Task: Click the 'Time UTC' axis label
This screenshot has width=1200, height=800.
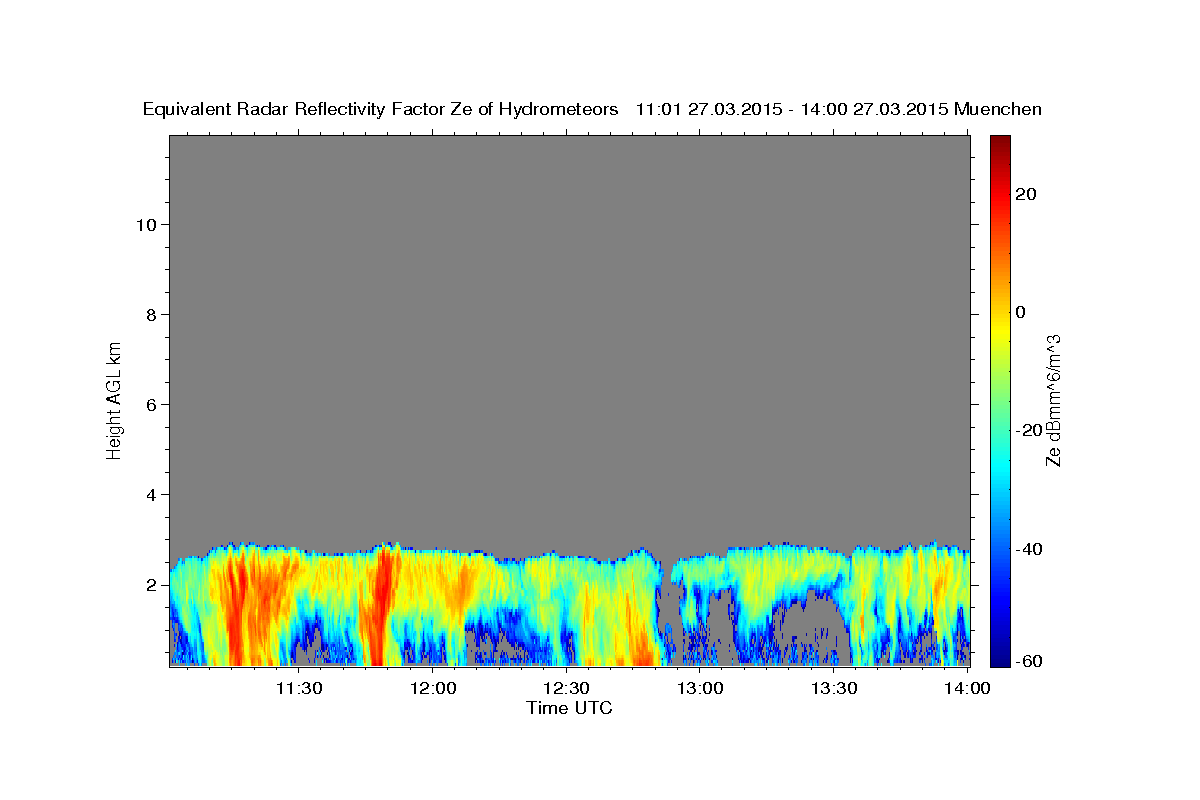Action: point(569,708)
